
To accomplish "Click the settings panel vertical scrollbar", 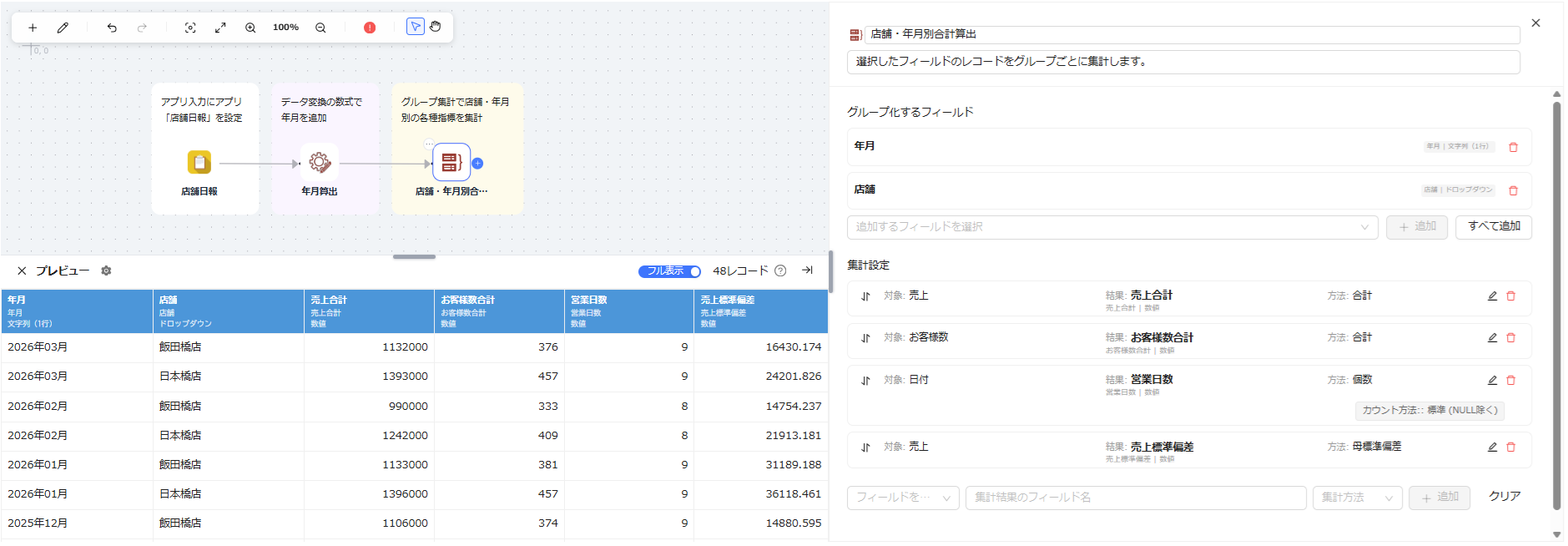I will tap(1556, 305).
